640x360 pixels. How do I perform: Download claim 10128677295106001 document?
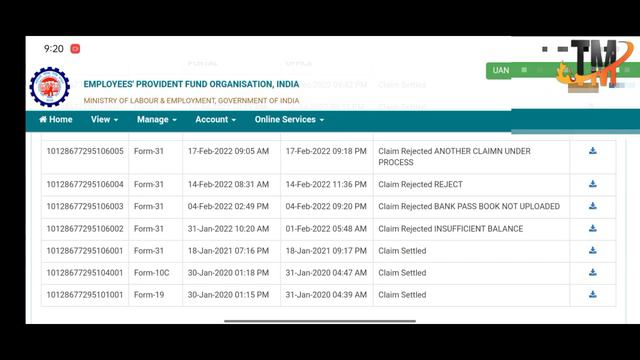(593, 251)
